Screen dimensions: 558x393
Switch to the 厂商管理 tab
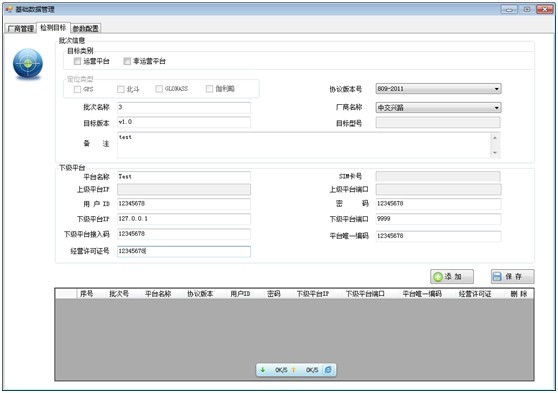[x=21, y=28]
